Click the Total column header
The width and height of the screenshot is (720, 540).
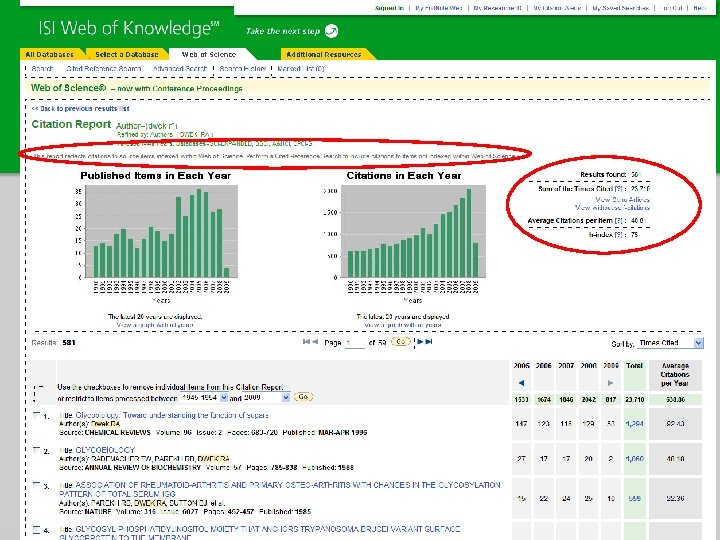click(x=634, y=366)
